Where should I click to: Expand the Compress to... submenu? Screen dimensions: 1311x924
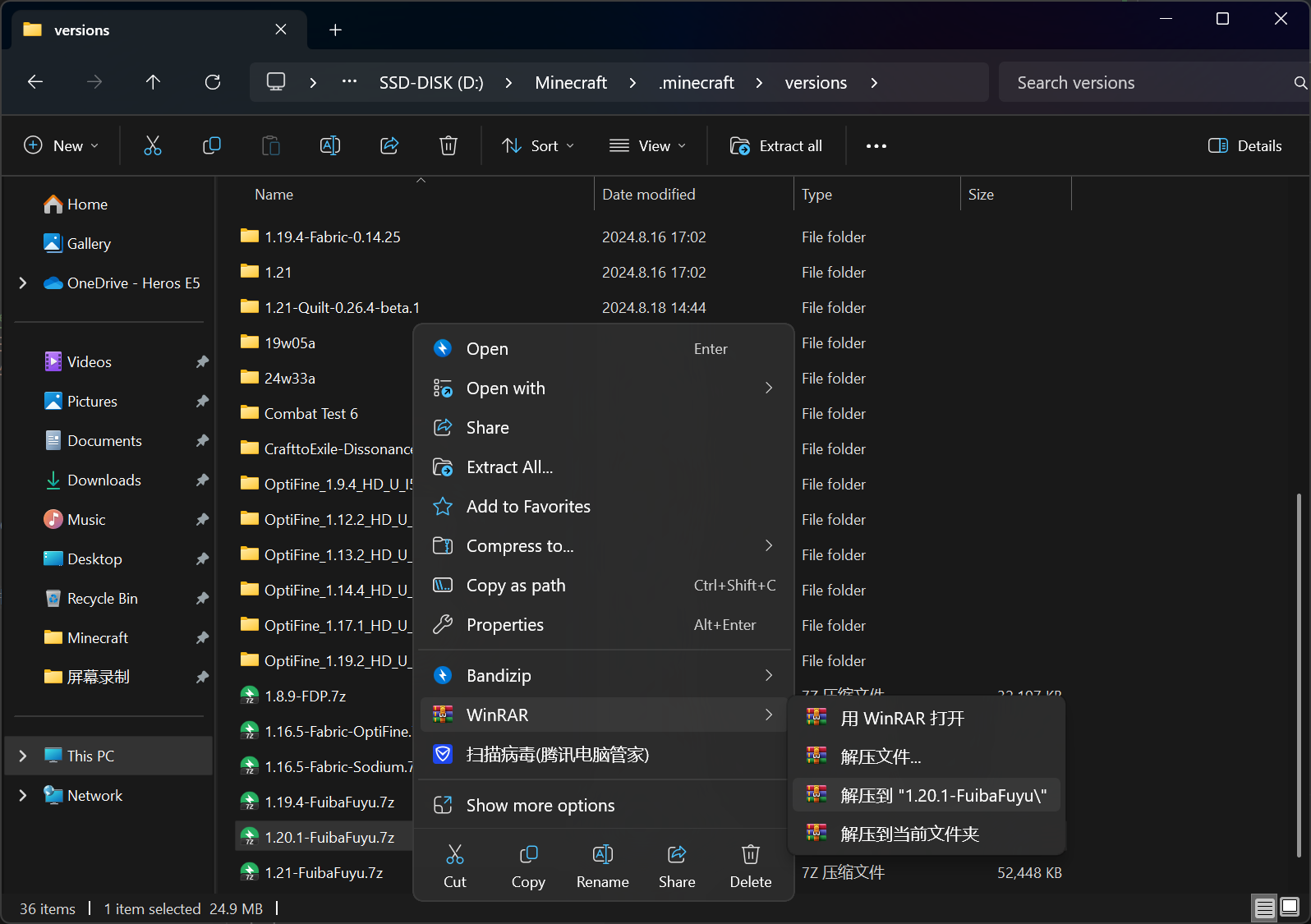pos(769,545)
